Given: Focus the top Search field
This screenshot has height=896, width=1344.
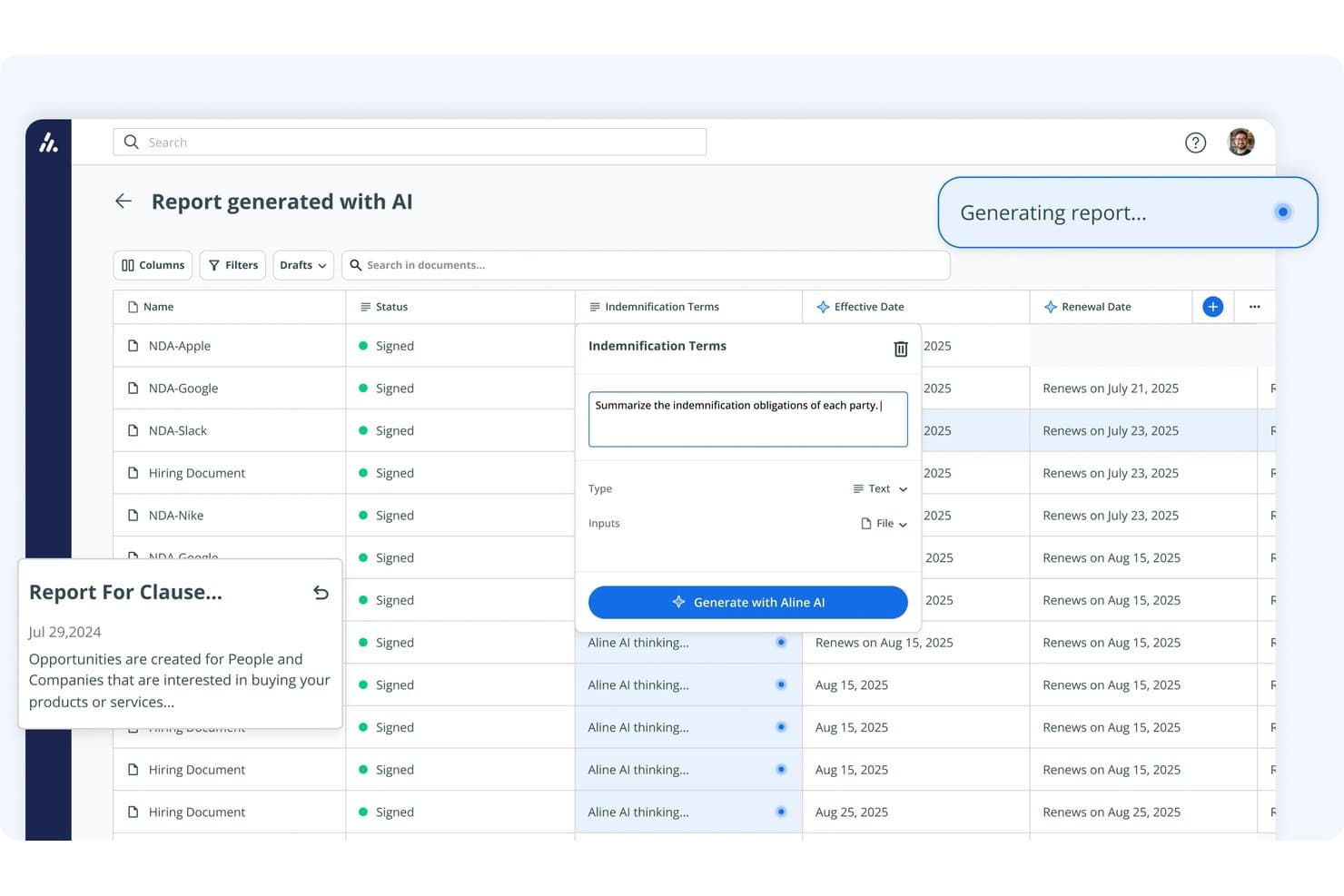Looking at the screenshot, I should (410, 143).
